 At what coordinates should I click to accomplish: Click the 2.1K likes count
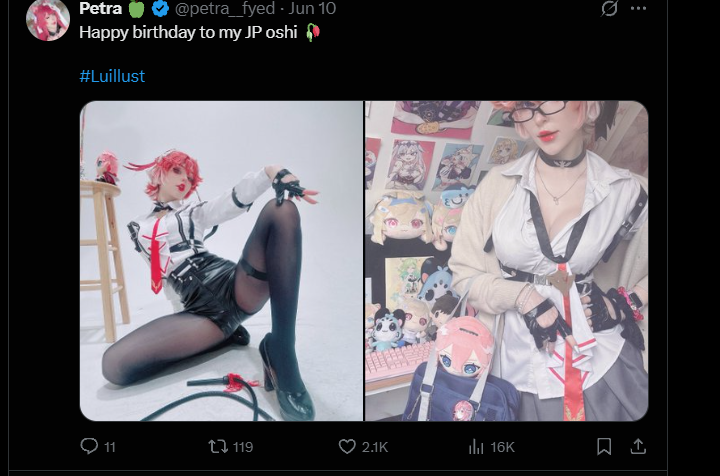point(375,447)
